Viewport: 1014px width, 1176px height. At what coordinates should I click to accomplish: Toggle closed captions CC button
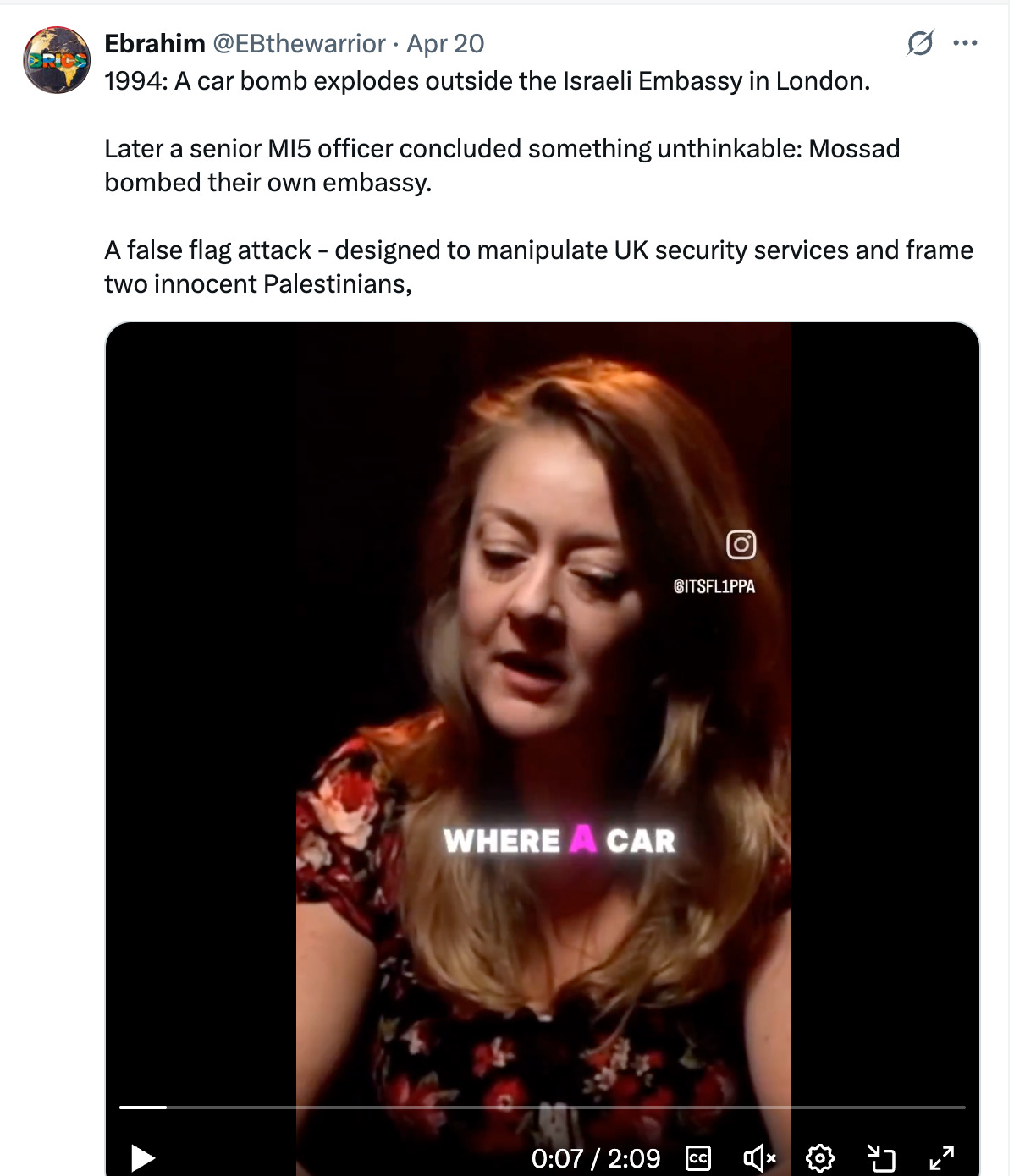698,1157
